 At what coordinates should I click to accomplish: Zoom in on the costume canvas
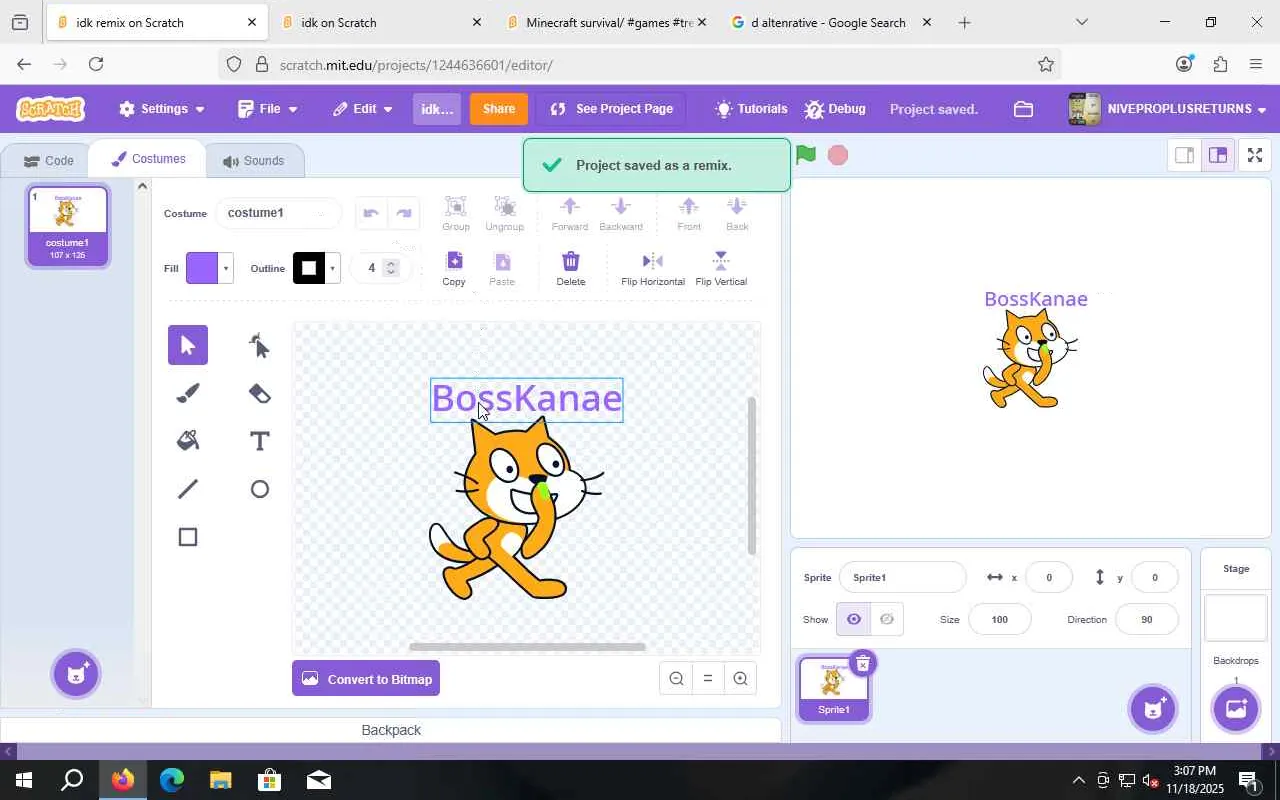click(x=740, y=678)
